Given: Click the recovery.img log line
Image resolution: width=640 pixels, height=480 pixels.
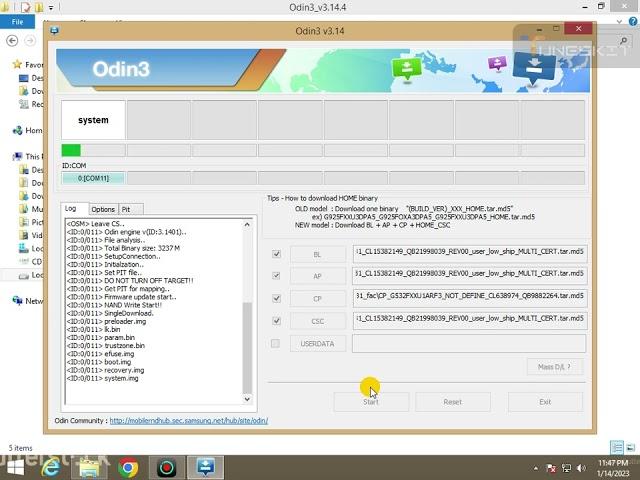Looking at the screenshot, I should click(105, 370).
